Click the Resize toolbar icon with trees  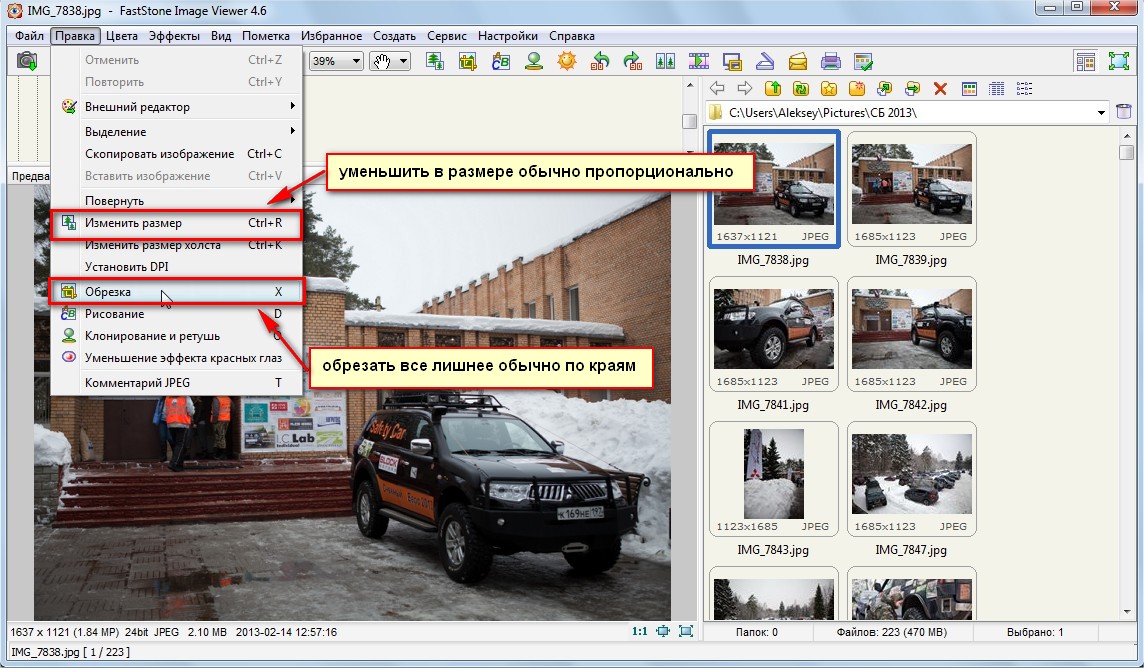(x=435, y=62)
